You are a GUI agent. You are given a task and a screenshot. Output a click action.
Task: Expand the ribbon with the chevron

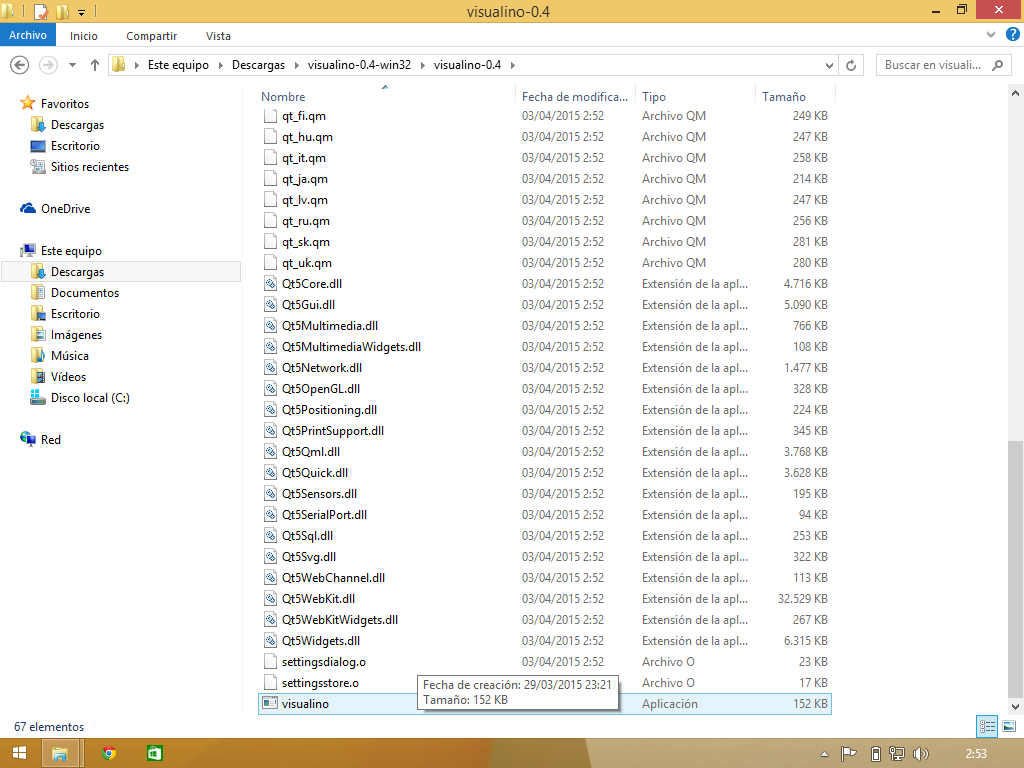991,35
